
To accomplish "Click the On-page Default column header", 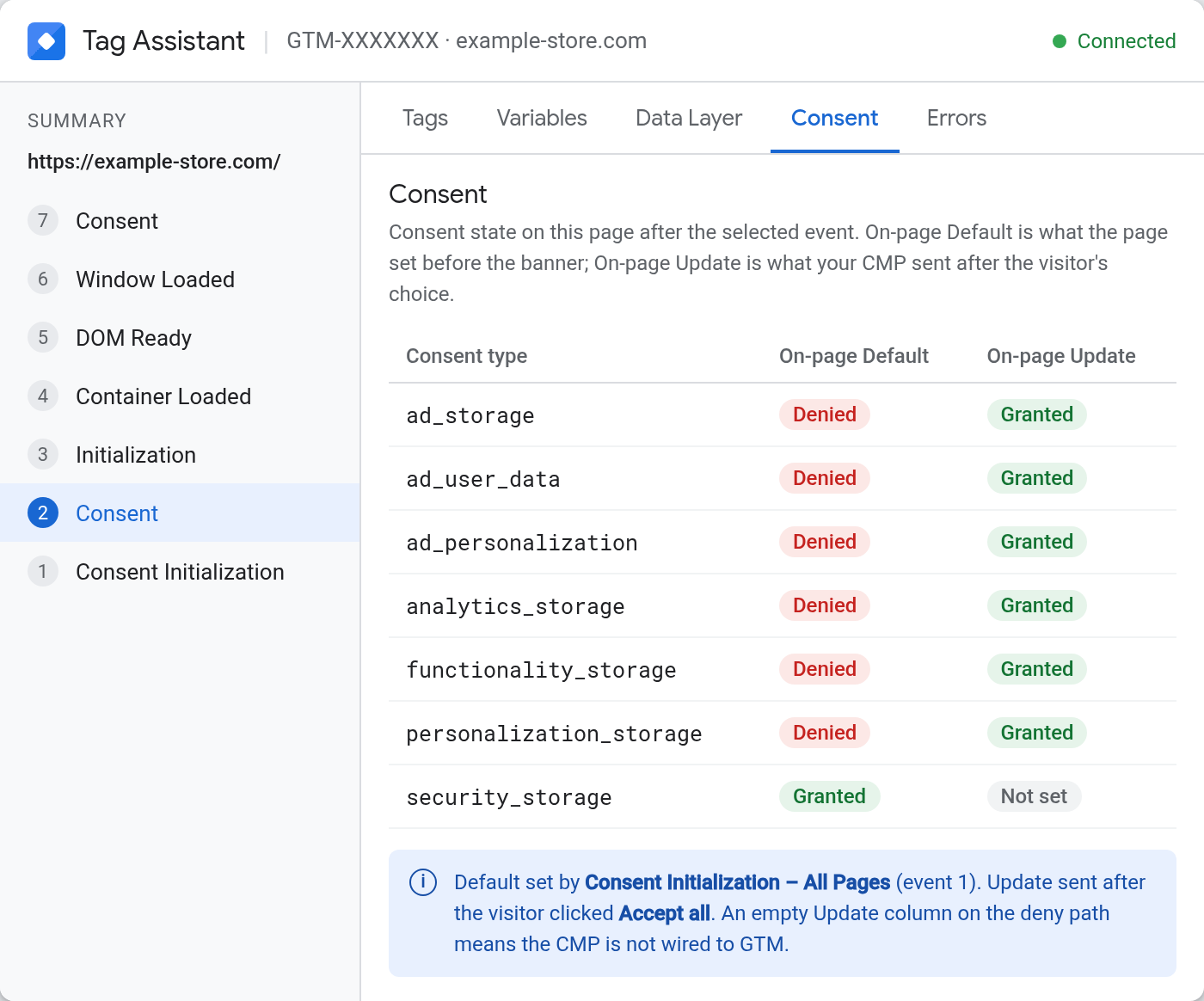I will click(x=853, y=356).
